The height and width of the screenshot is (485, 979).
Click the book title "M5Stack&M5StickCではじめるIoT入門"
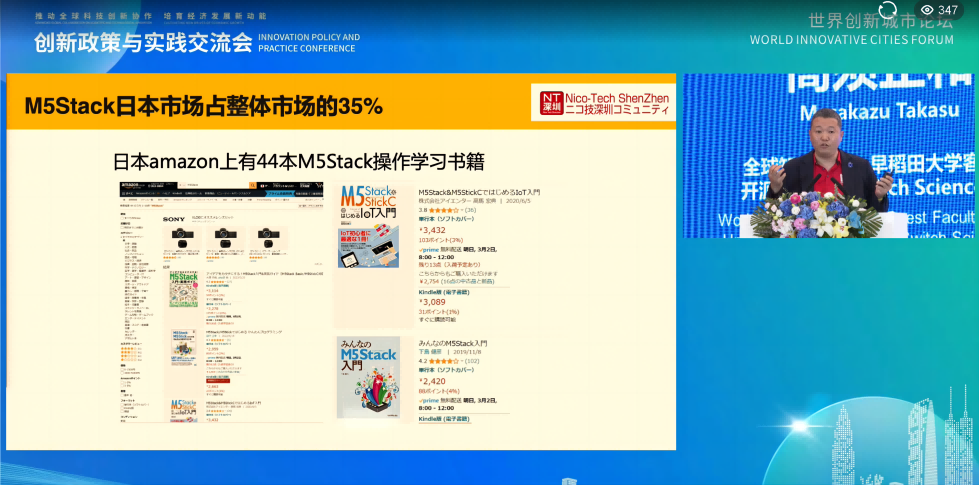479,192
